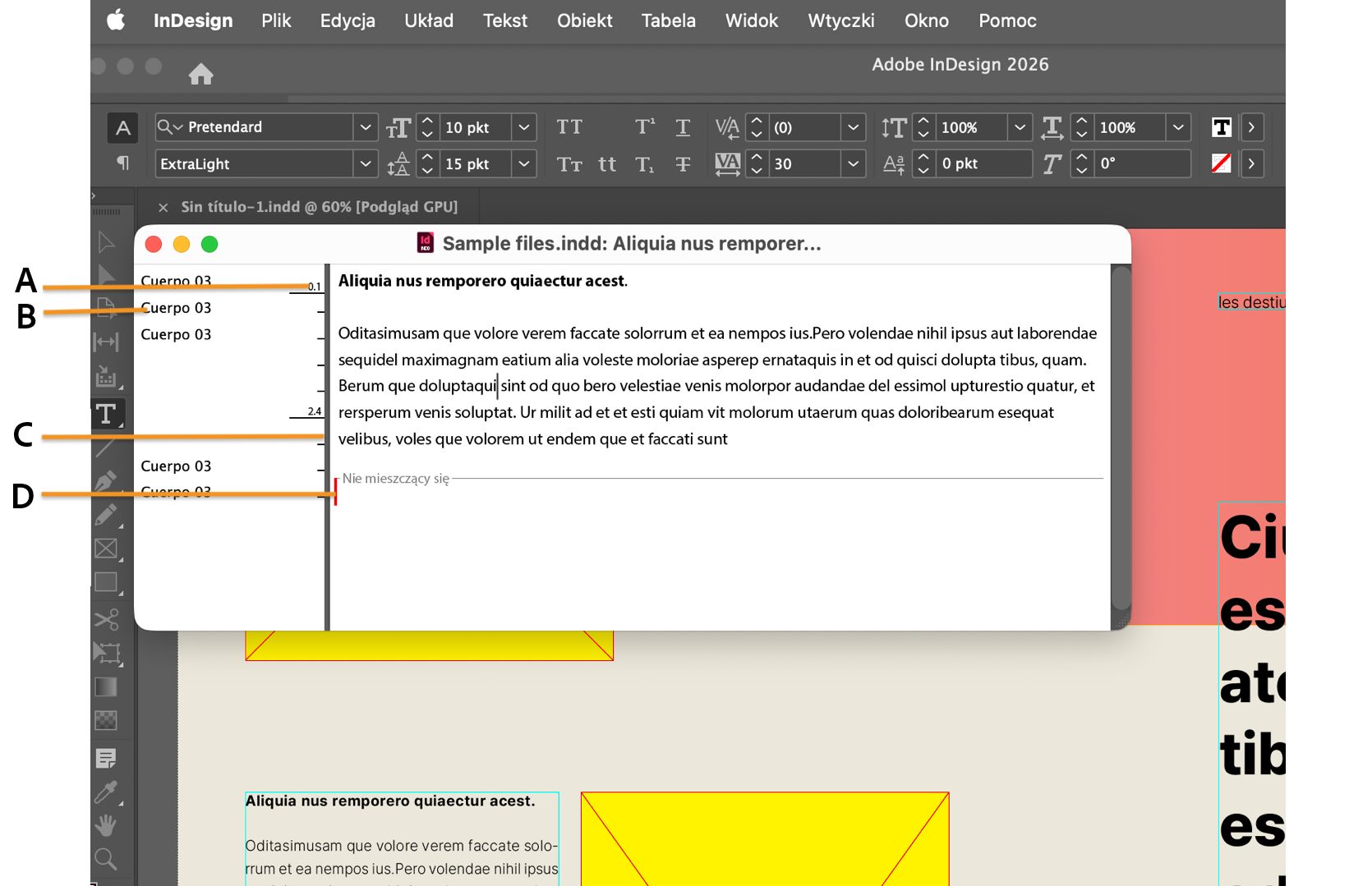Open the ExtraLight font style dropdown
Viewport: 1372px width, 886px height.
click(366, 164)
